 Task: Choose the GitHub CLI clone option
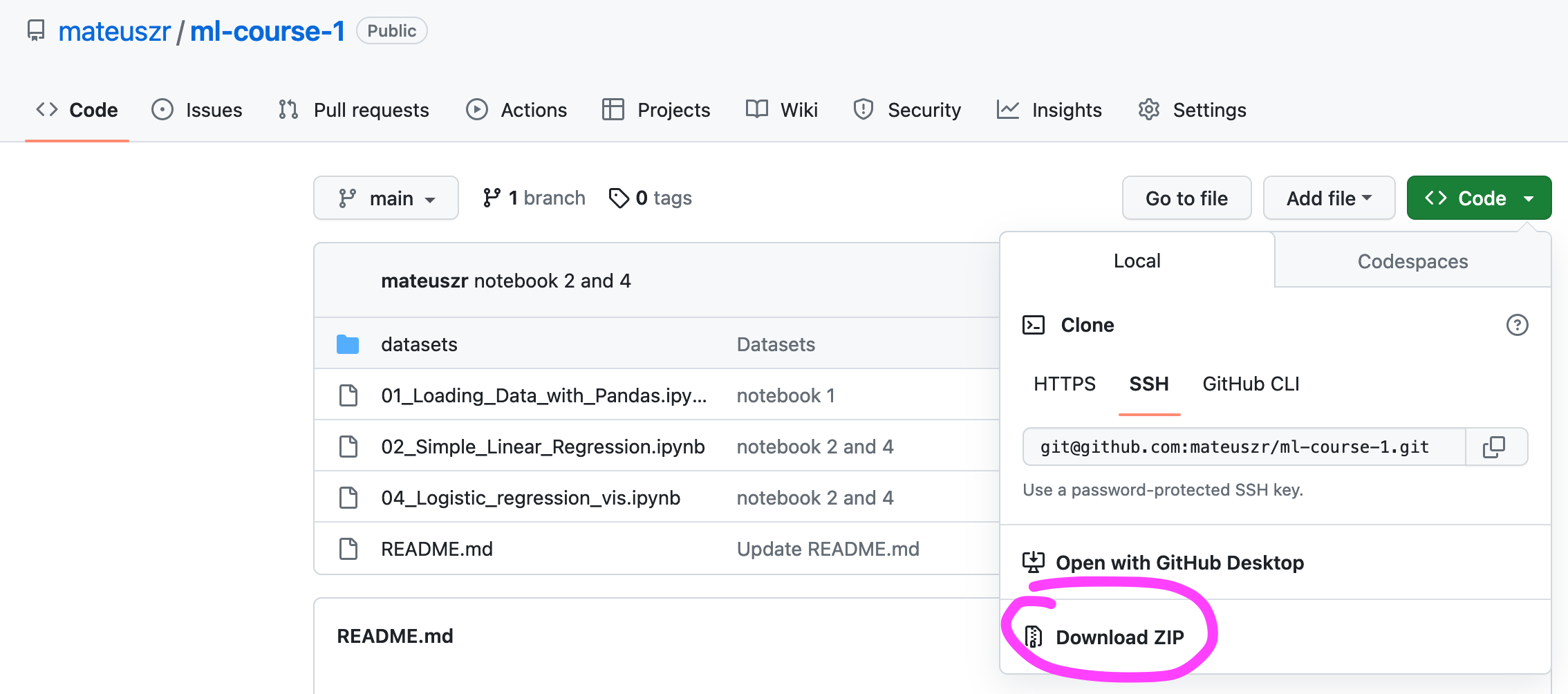pyautogui.click(x=1251, y=384)
